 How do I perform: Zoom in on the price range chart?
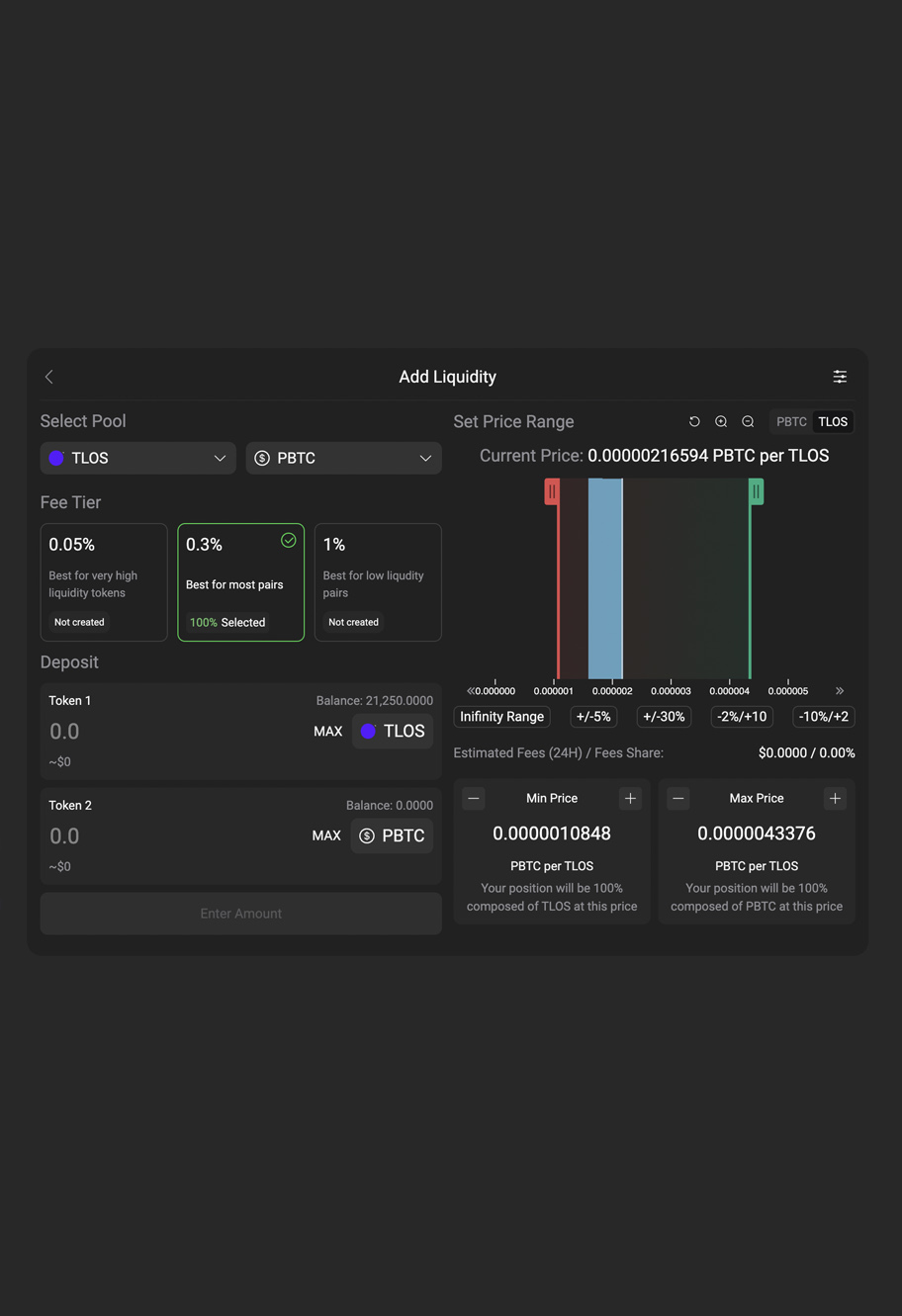point(721,421)
